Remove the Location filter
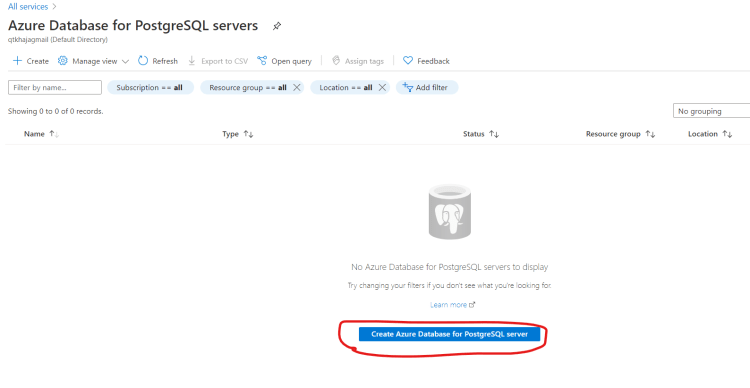The width and height of the screenshot is (750, 388). point(382,88)
